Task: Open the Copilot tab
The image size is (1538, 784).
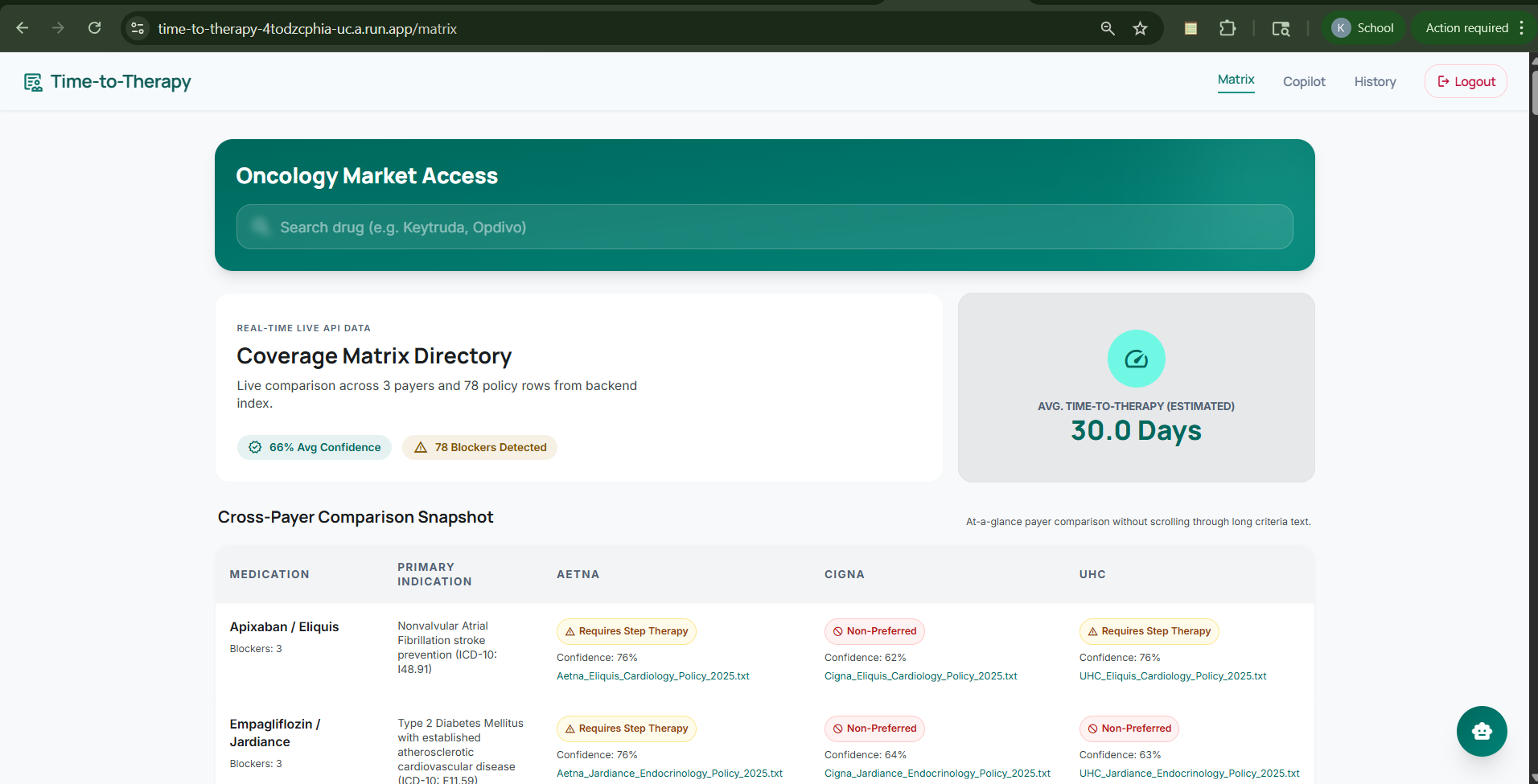Action: [1304, 82]
